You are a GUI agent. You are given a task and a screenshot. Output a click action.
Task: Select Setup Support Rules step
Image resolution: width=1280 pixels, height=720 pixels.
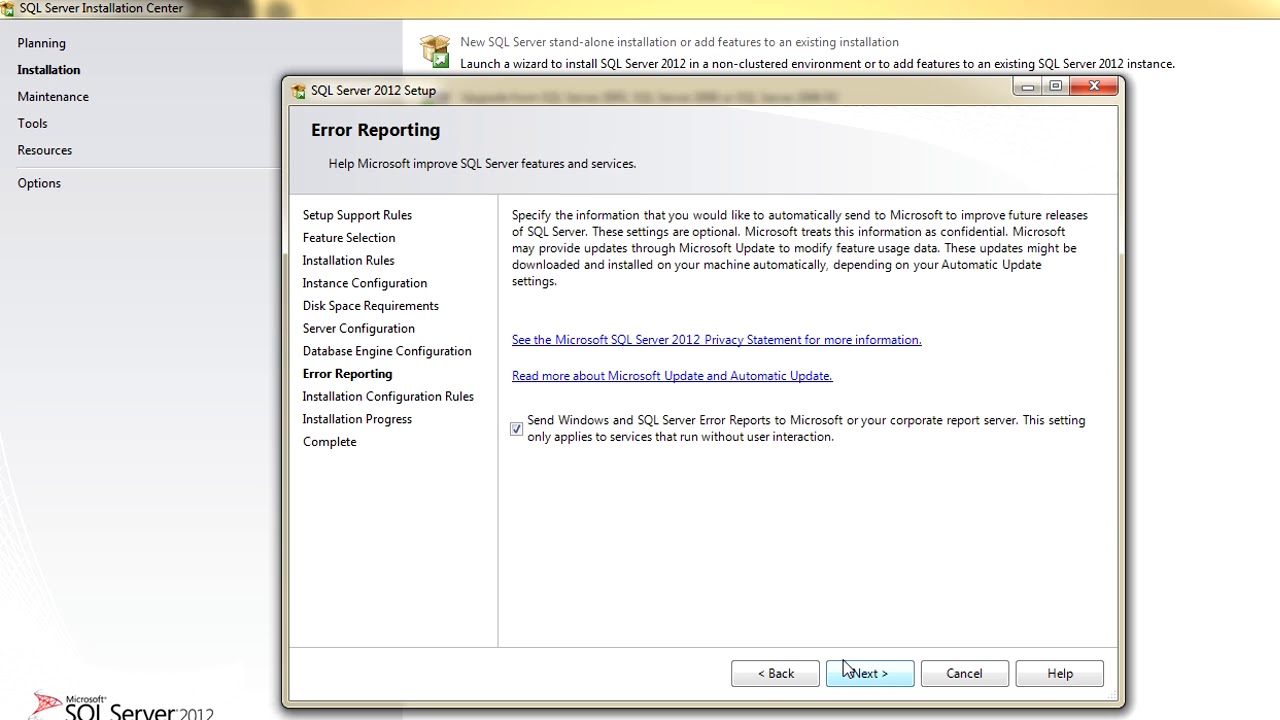357,215
